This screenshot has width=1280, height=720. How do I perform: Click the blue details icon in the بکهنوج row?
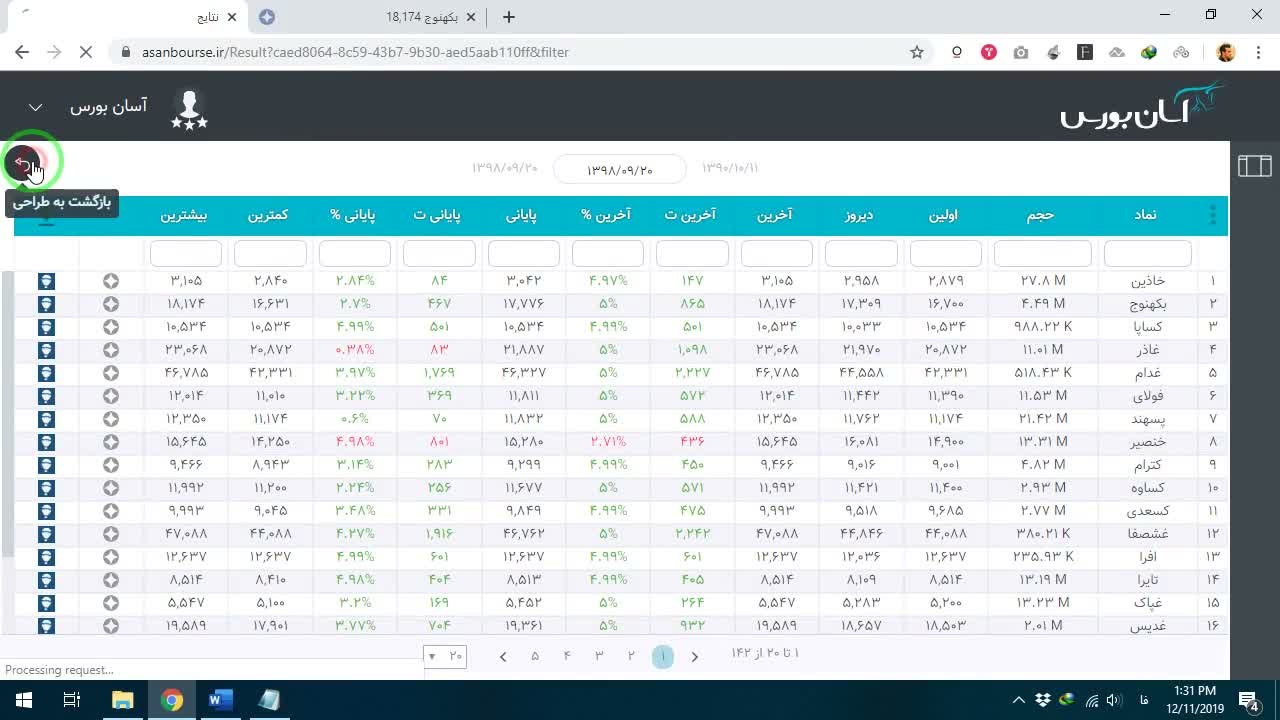[x=46, y=304]
